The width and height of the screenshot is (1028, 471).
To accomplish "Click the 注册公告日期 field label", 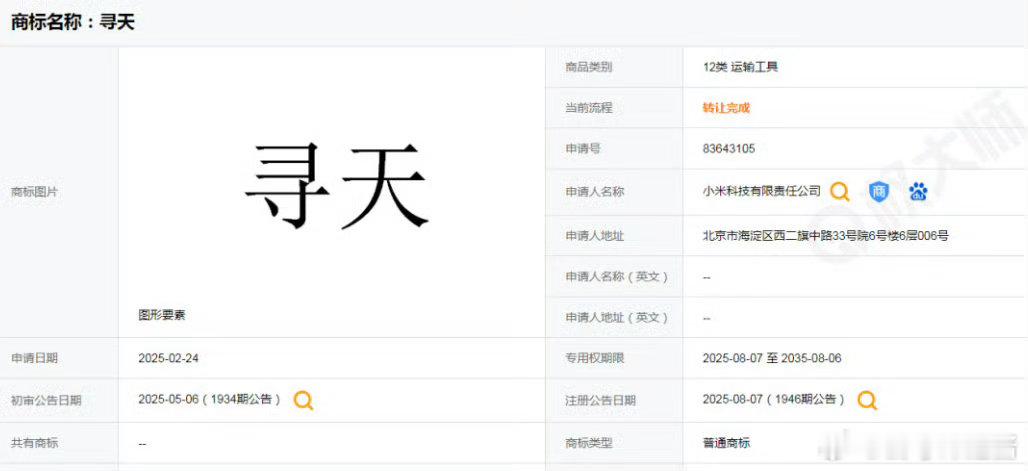I will 601,400.
